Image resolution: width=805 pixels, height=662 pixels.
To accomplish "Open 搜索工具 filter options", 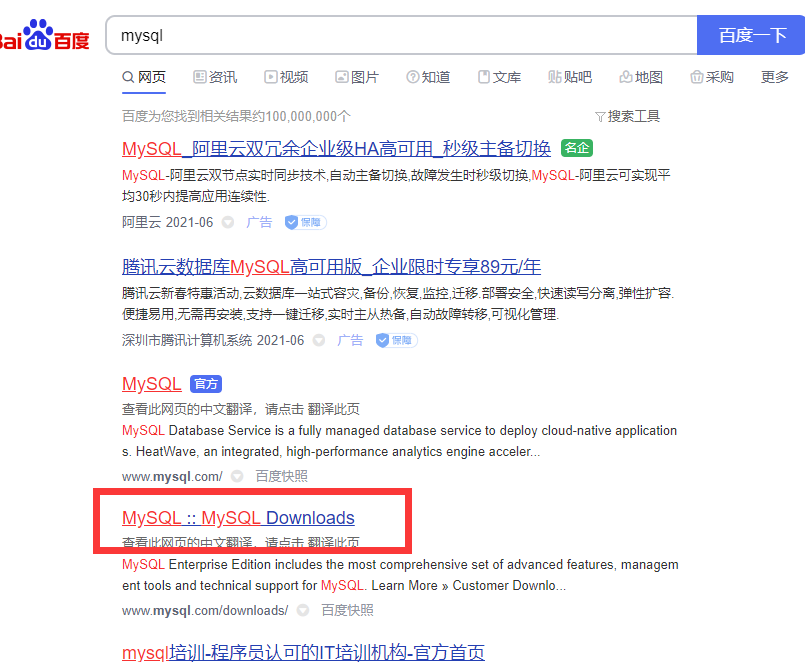I will [x=627, y=117].
